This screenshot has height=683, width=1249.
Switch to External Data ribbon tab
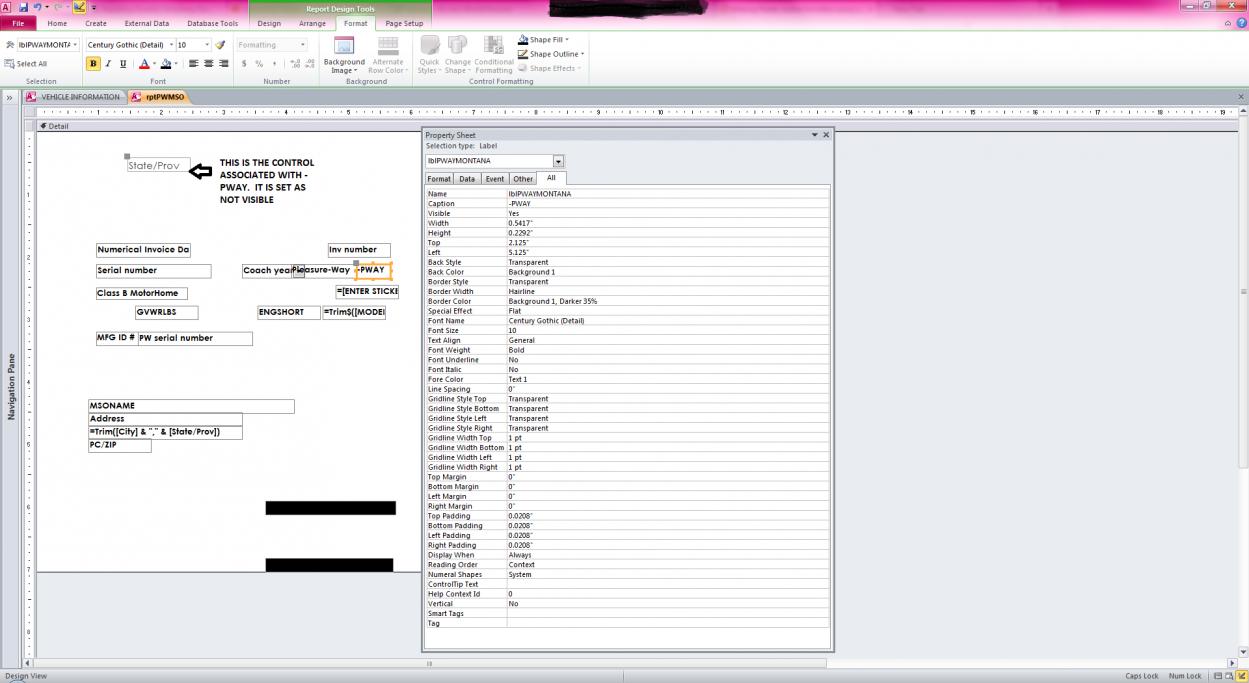pos(147,23)
